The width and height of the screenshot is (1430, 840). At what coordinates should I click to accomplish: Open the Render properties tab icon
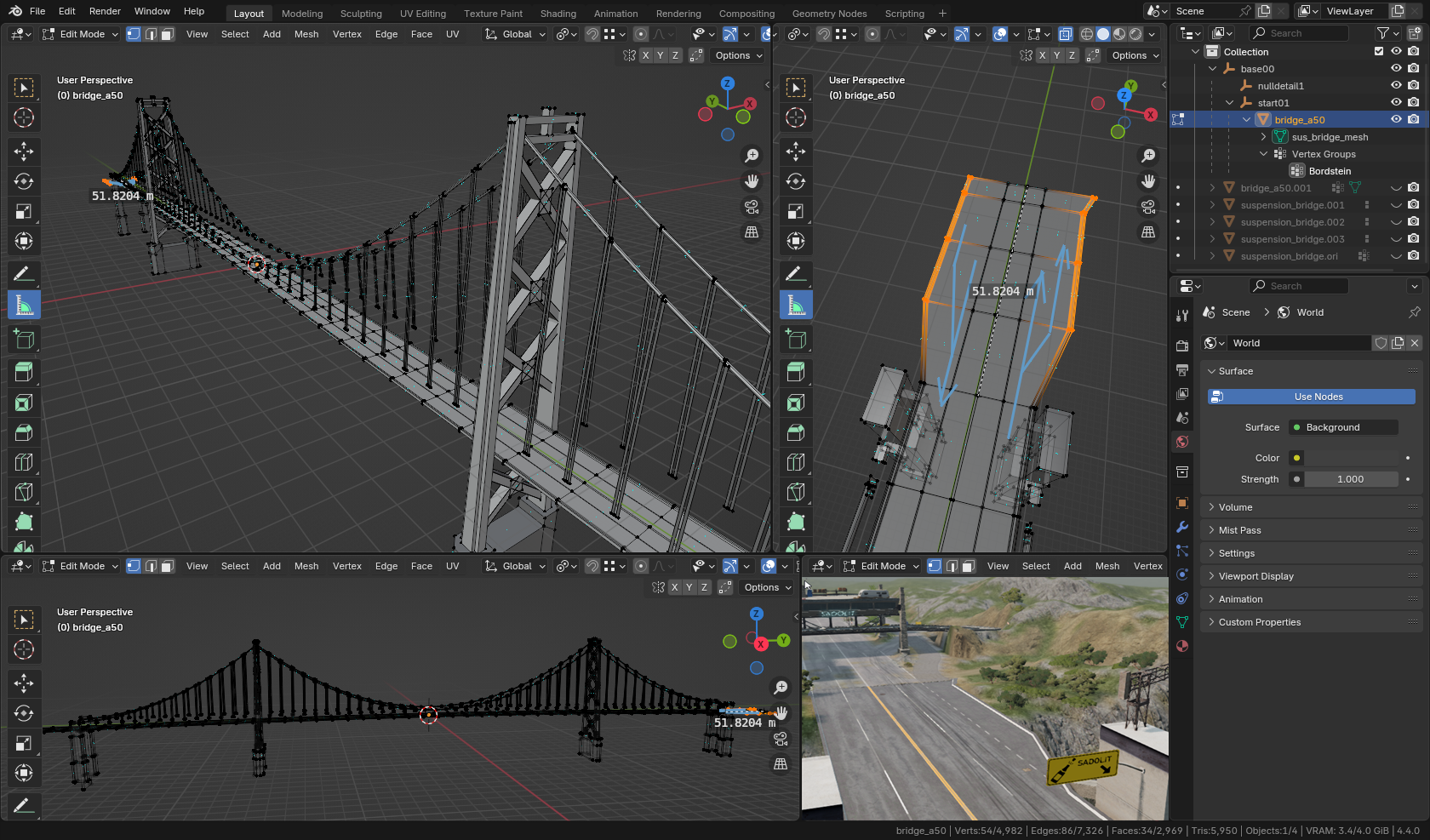[1181, 346]
